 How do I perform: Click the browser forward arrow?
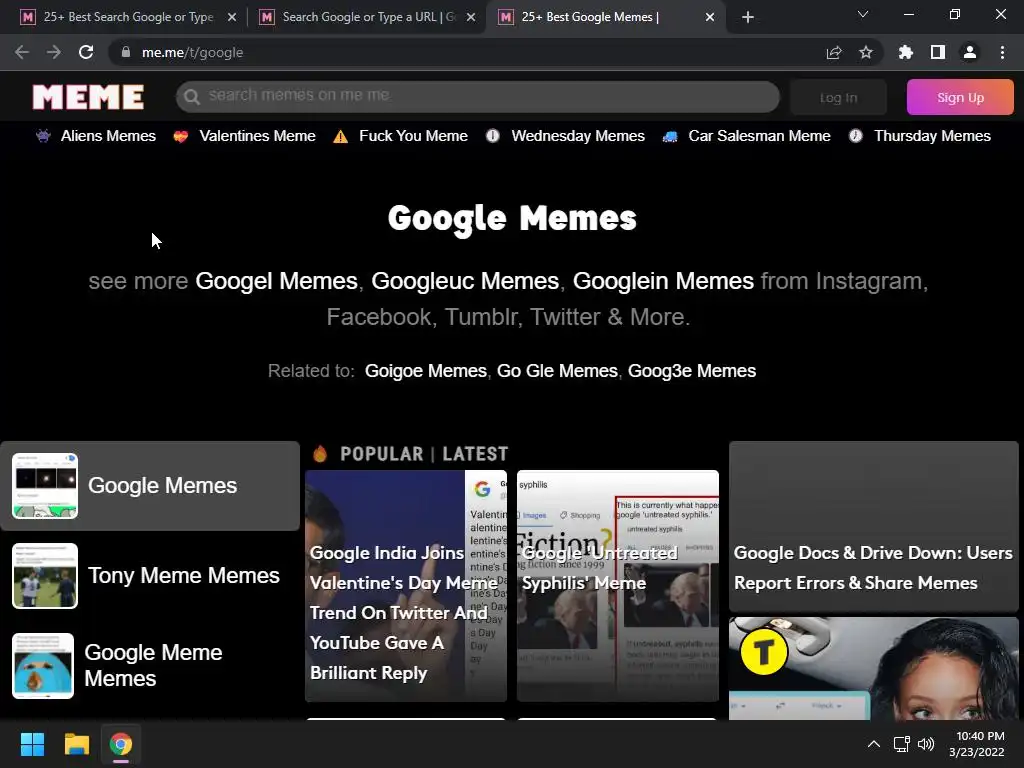(x=54, y=52)
